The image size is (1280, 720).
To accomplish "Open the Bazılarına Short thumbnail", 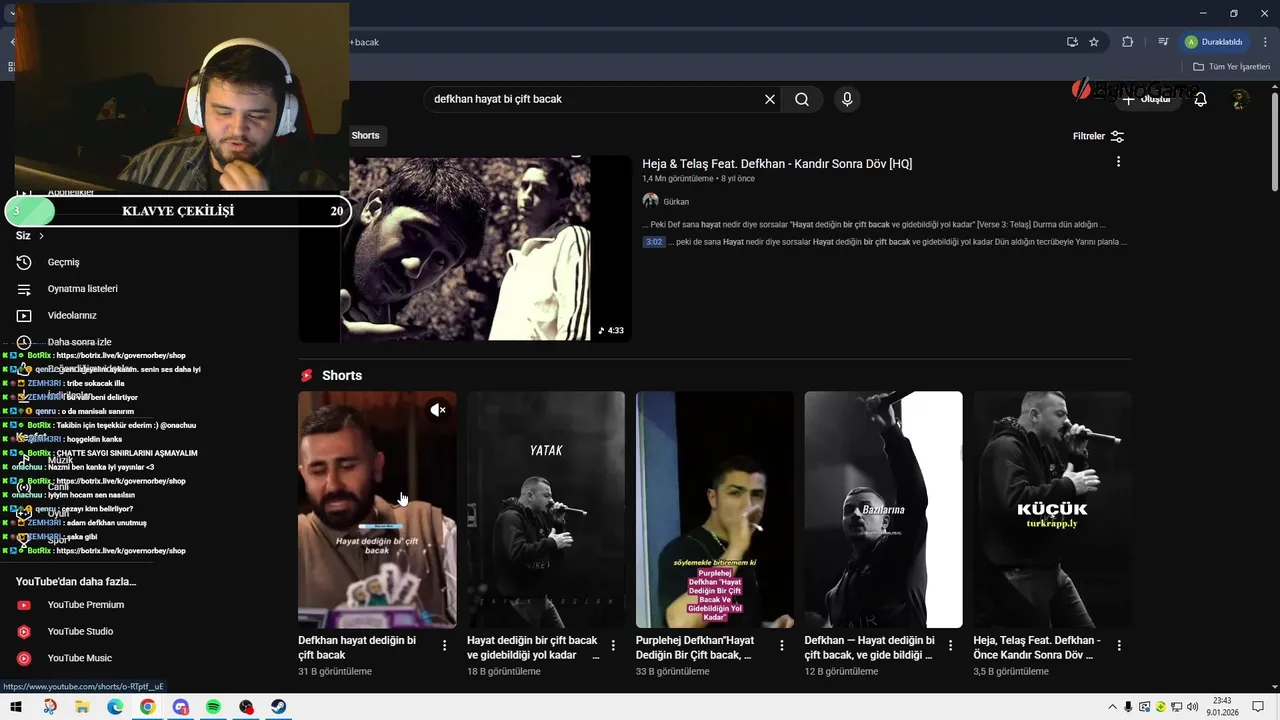I will (883, 509).
